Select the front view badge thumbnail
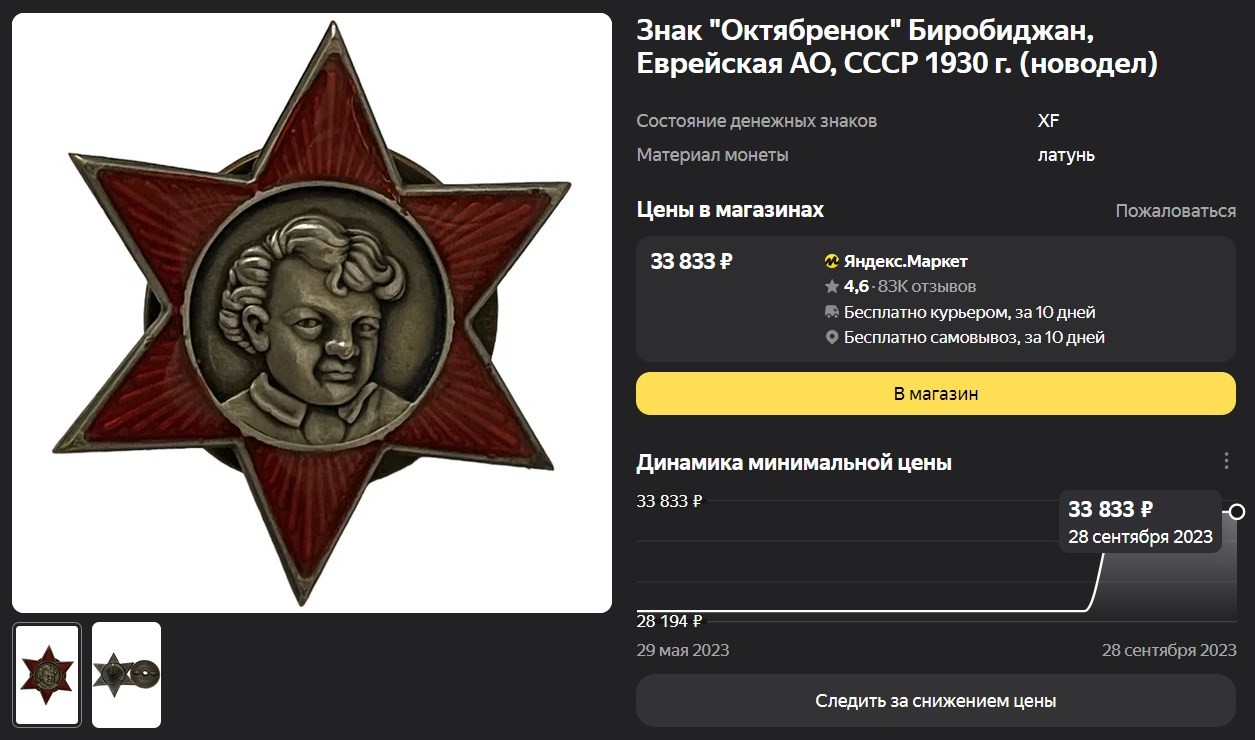This screenshot has width=1255, height=740. [x=47, y=675]
